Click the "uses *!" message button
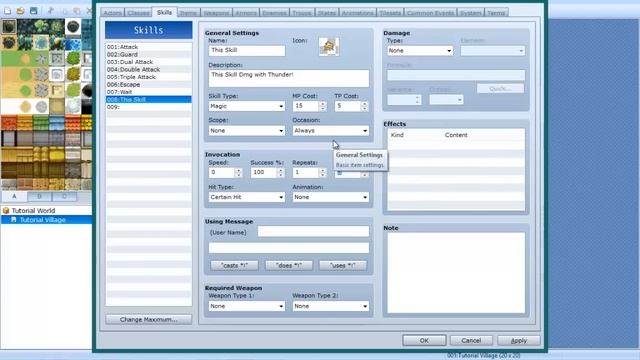 (x=343, y=265)
